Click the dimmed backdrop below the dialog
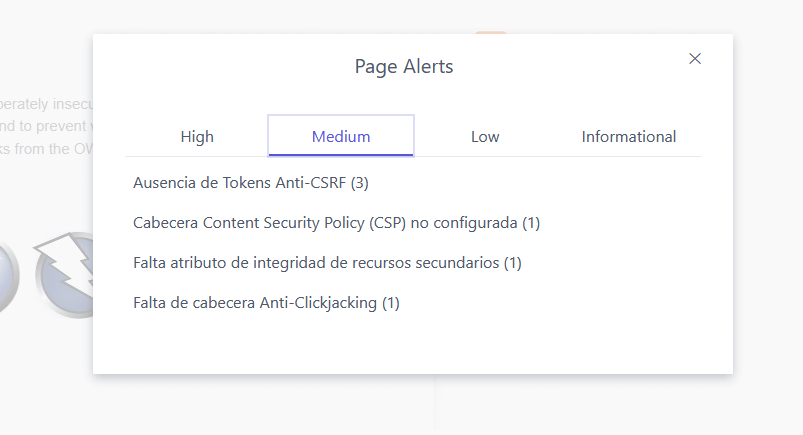 point(300,405)
